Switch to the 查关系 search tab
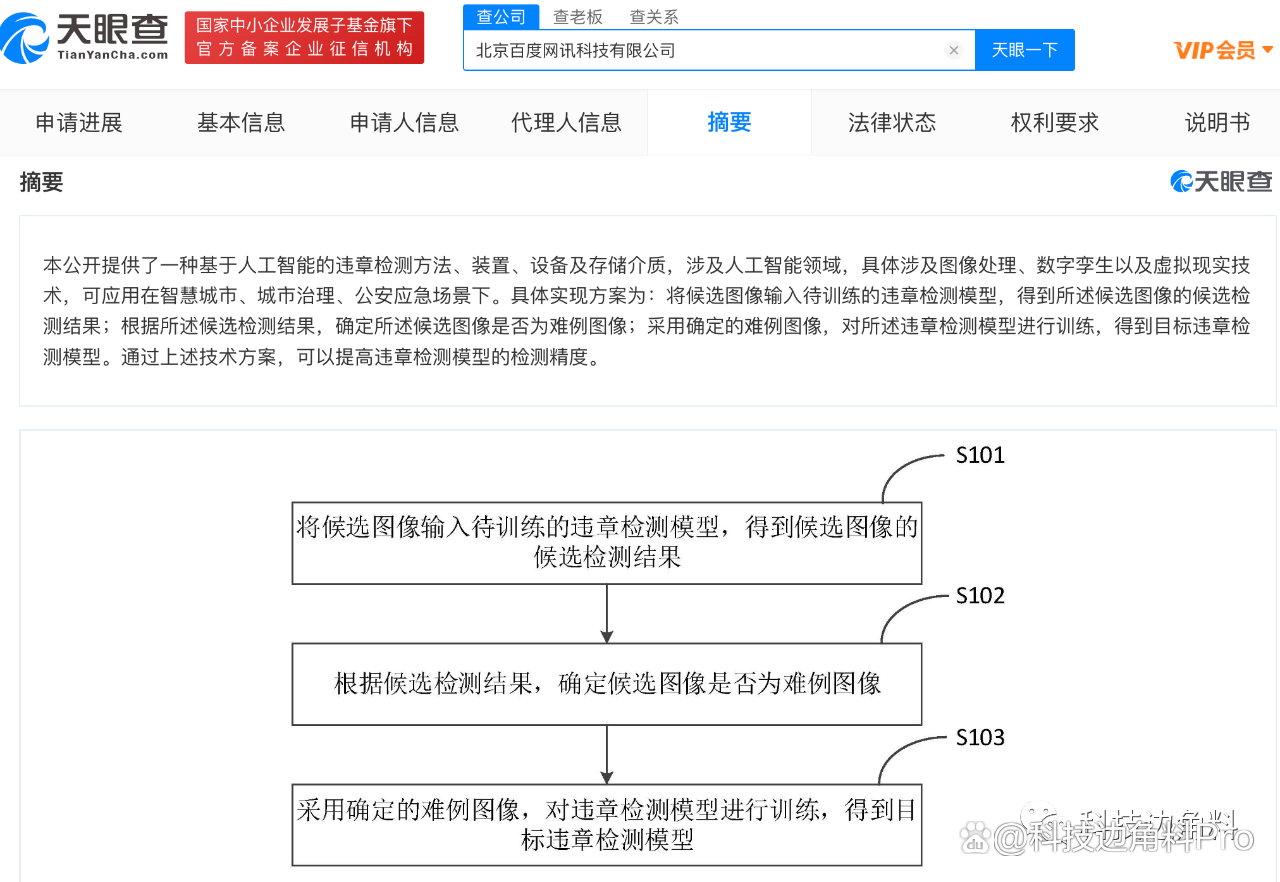This screenshot has width=1280, height=882. tap(654, 17)
